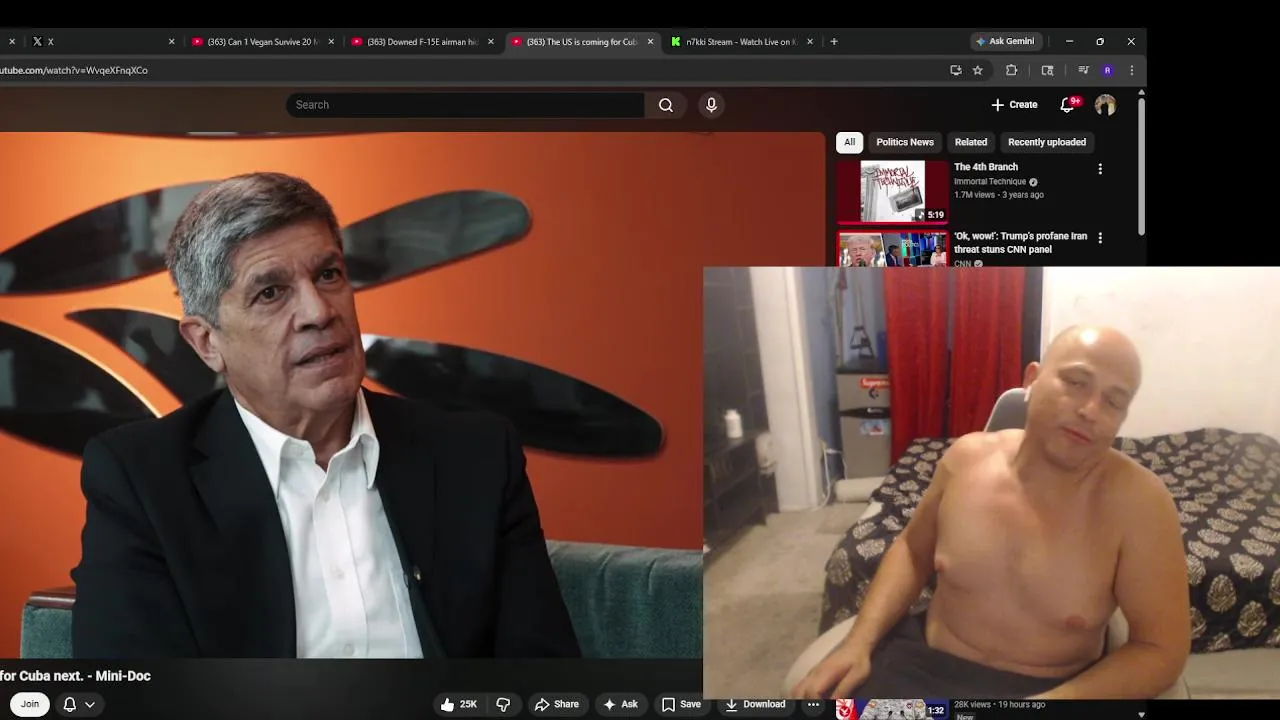Click the browser address bar URL
Screen dimensions: 1280x720
[74, 70]
